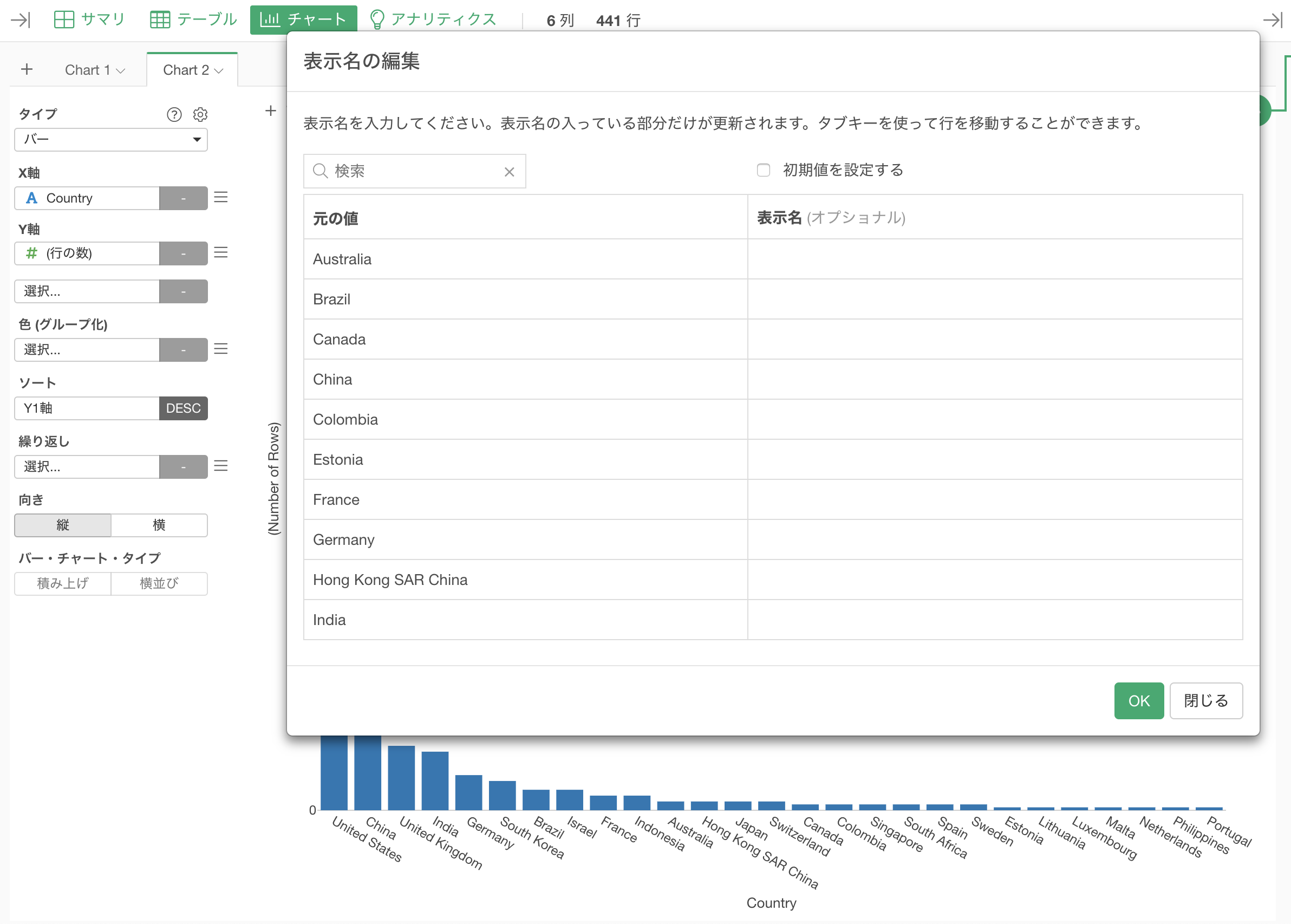Choose color group column 選択...
The image size is (1291, 924).
(x=87, y=350)
